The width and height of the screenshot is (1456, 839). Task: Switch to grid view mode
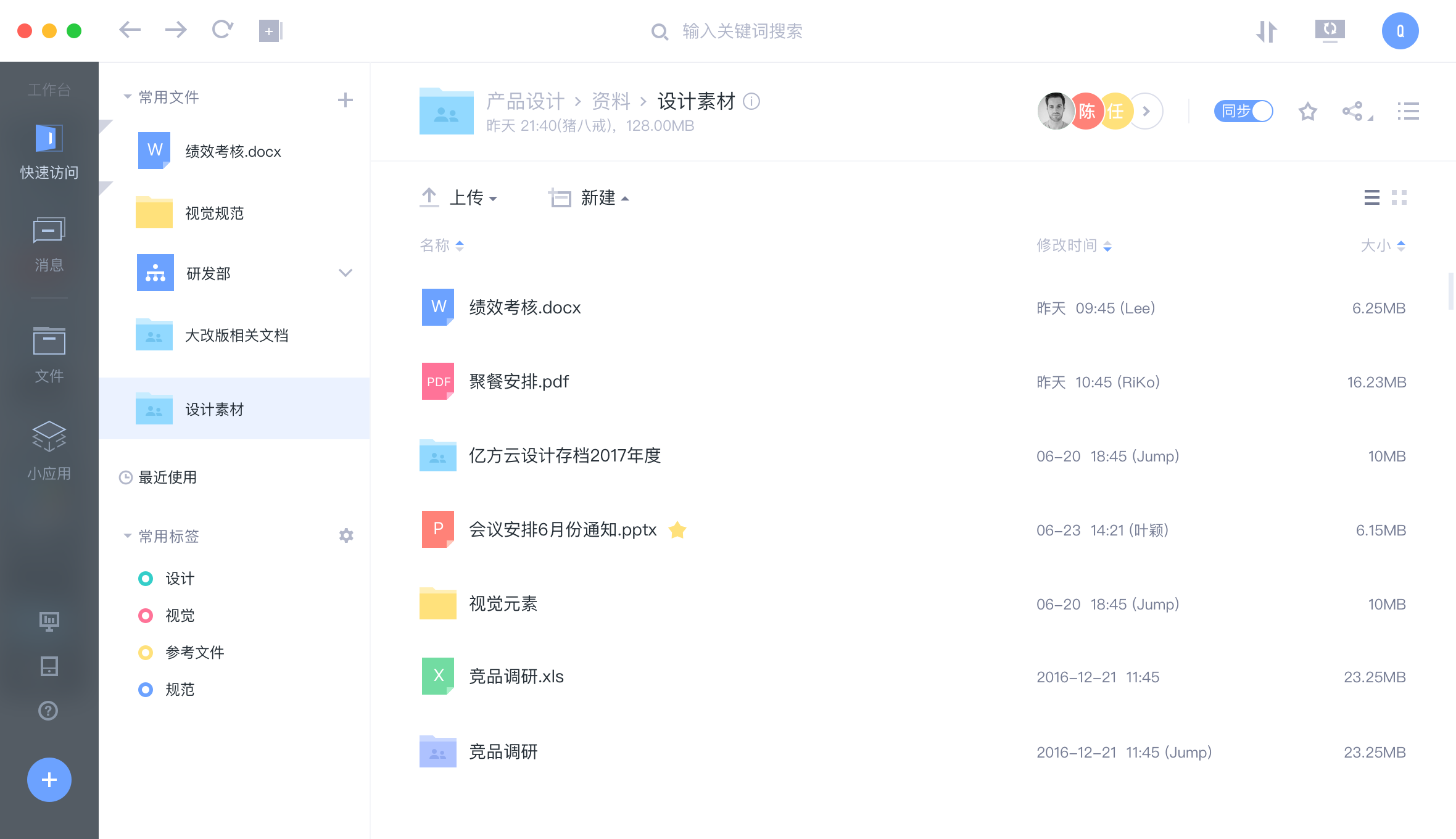point(1400,197)
